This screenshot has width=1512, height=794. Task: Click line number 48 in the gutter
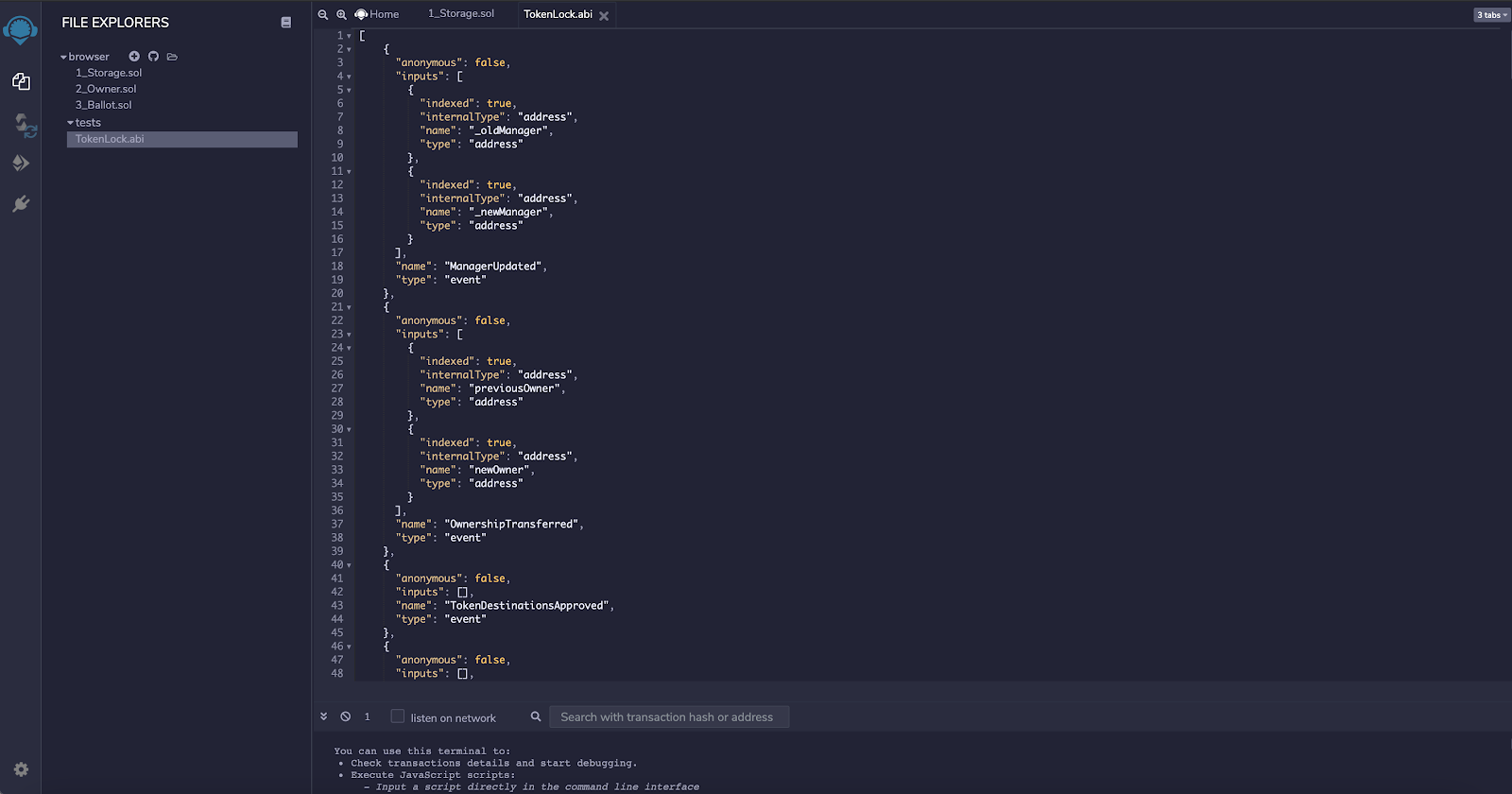[337, 674]
